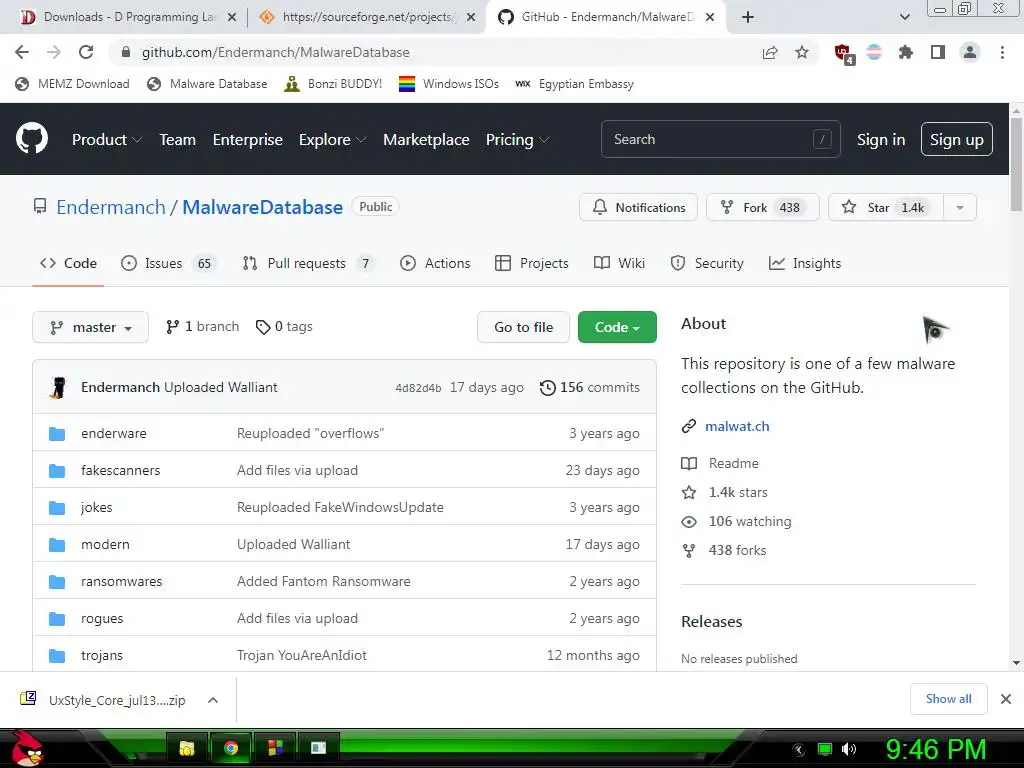
Task: Open Chrome three-dot menu
Action: pos(1002,52)
